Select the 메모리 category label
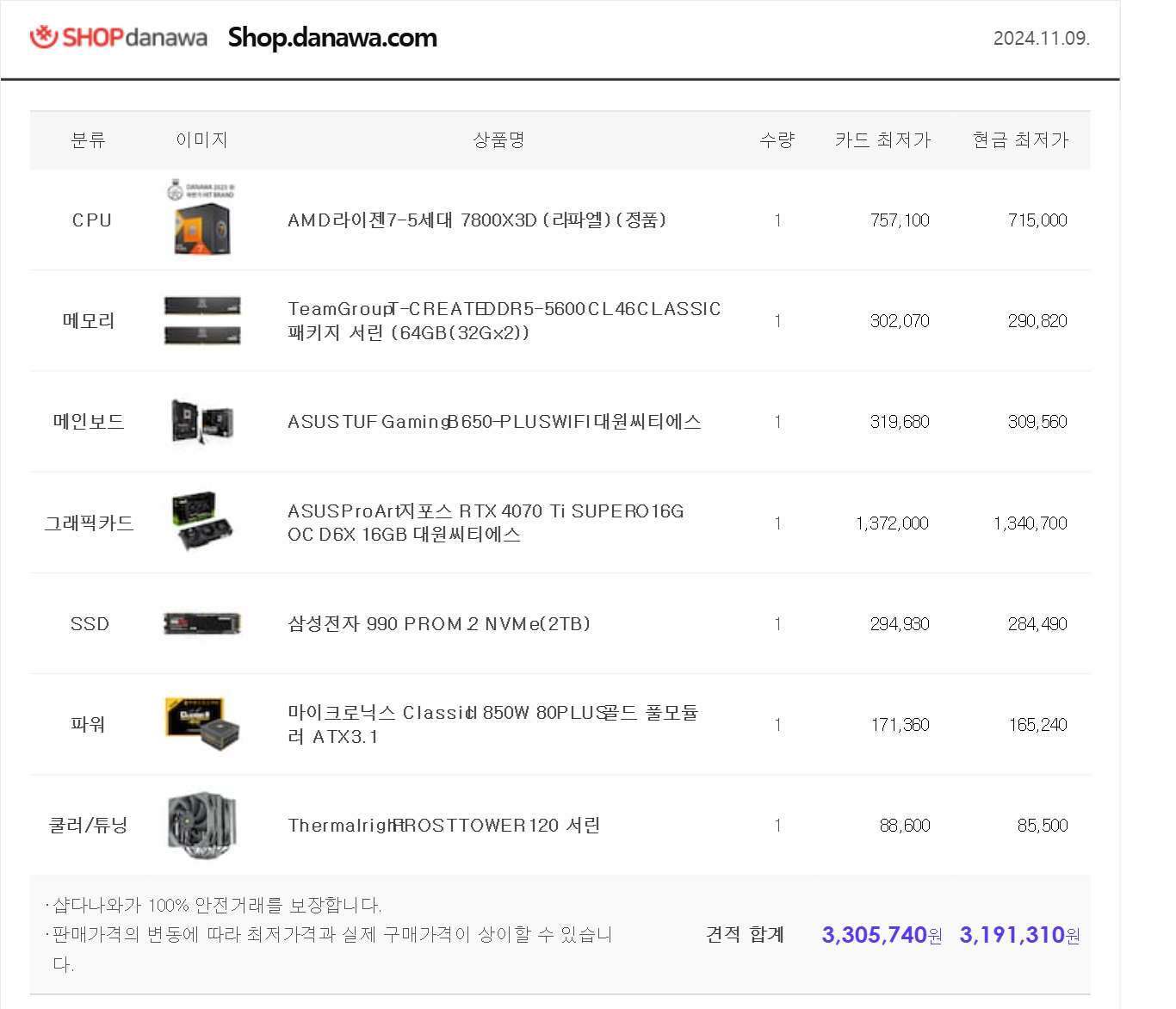The image size is (1176, 1009). tap(89, 321)
